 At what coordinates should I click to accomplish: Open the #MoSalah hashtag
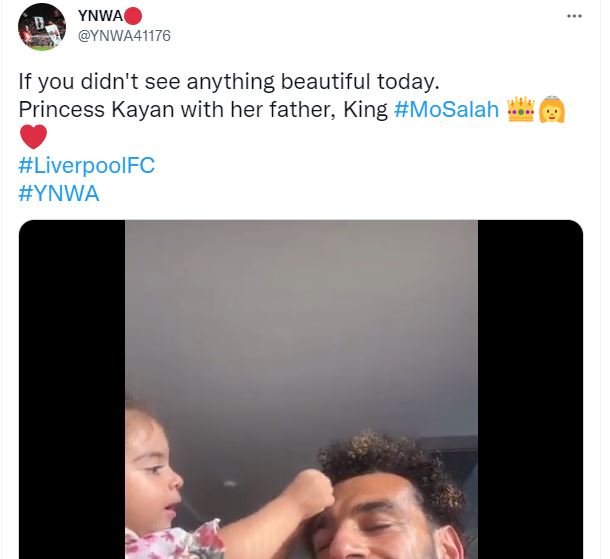(x=446, y=110)
